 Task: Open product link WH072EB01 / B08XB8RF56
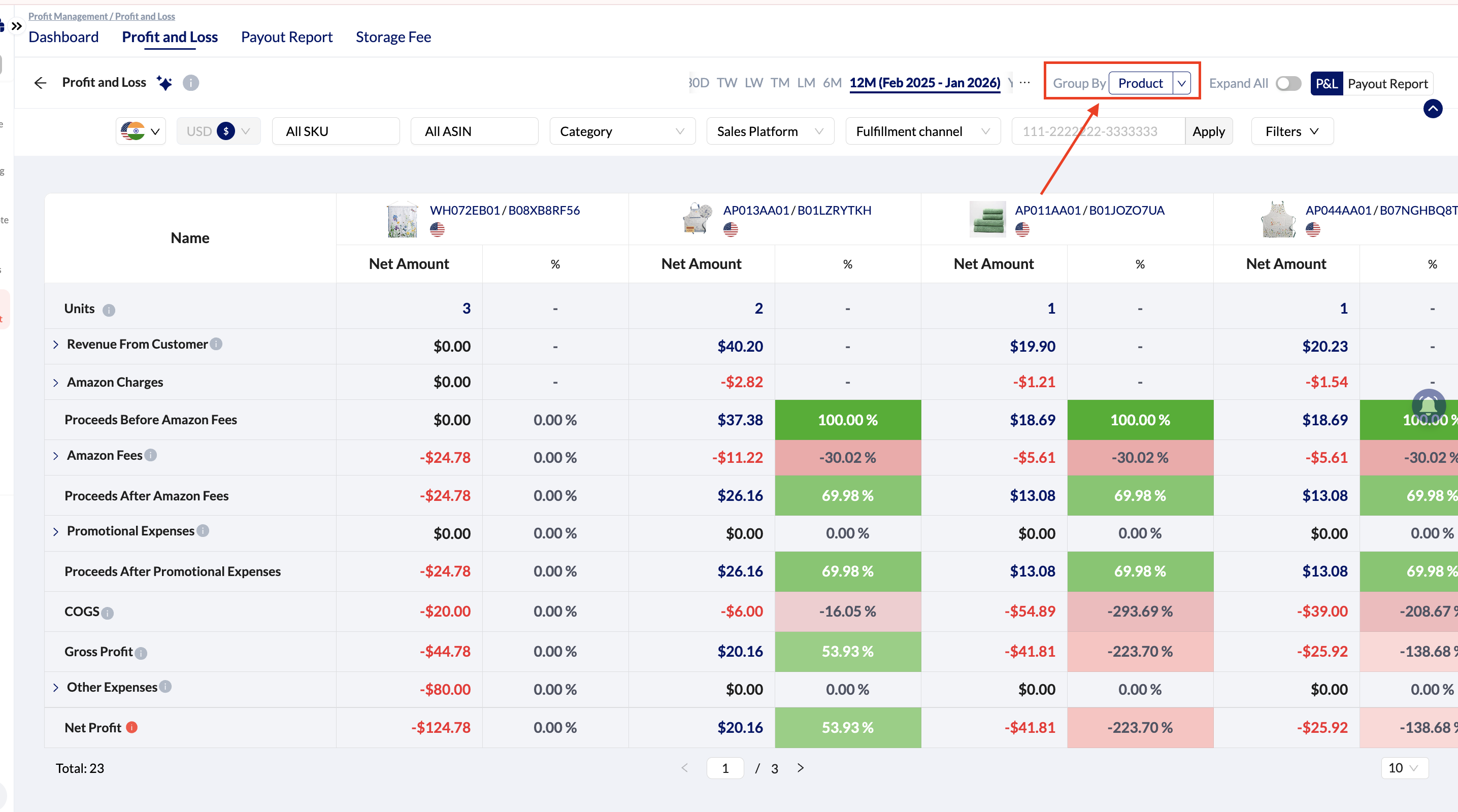tap(504, 210)
